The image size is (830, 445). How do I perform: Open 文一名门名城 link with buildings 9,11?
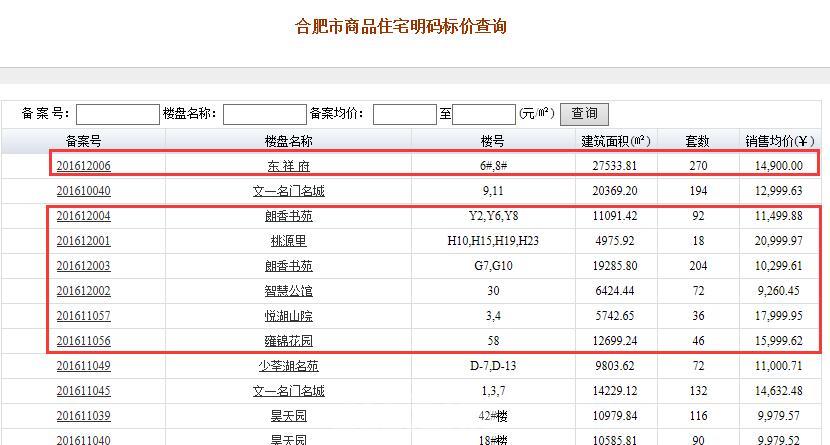point(289,191)
